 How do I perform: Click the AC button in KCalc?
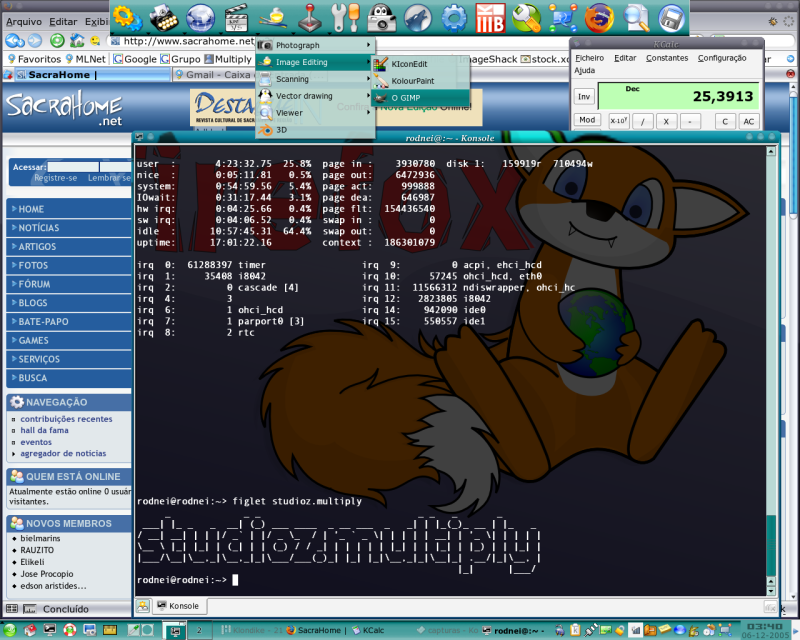(748, 121)
